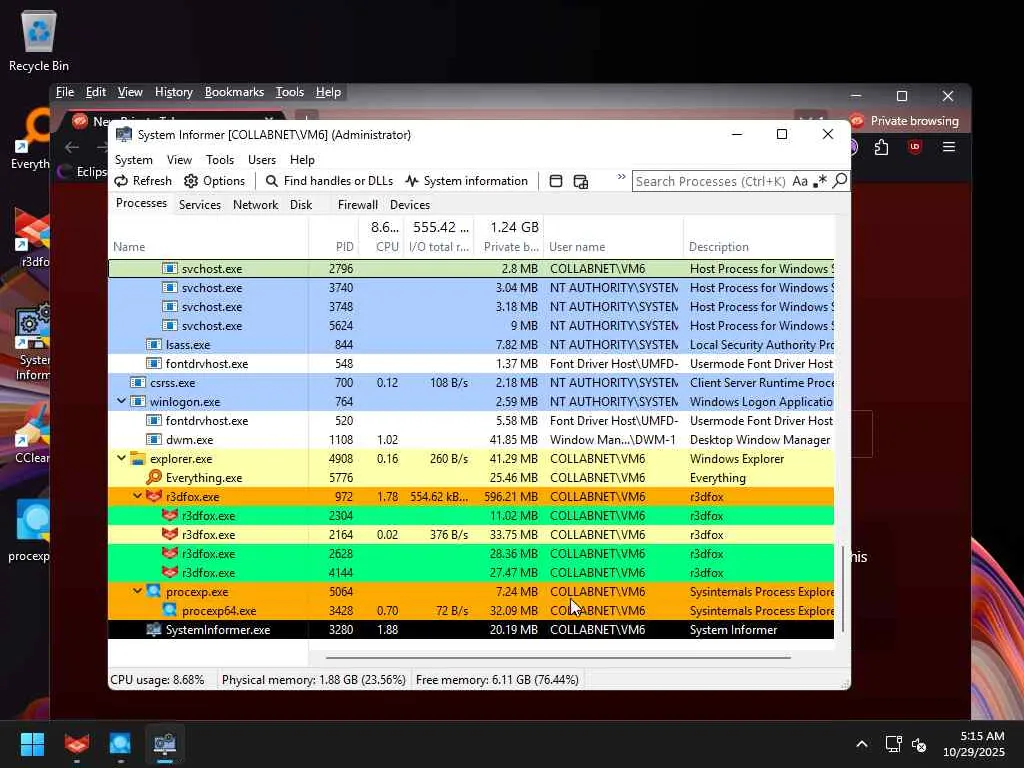
Task: Select fontdrvhost.exe with PID 548
Action: [x=471, y=363]
